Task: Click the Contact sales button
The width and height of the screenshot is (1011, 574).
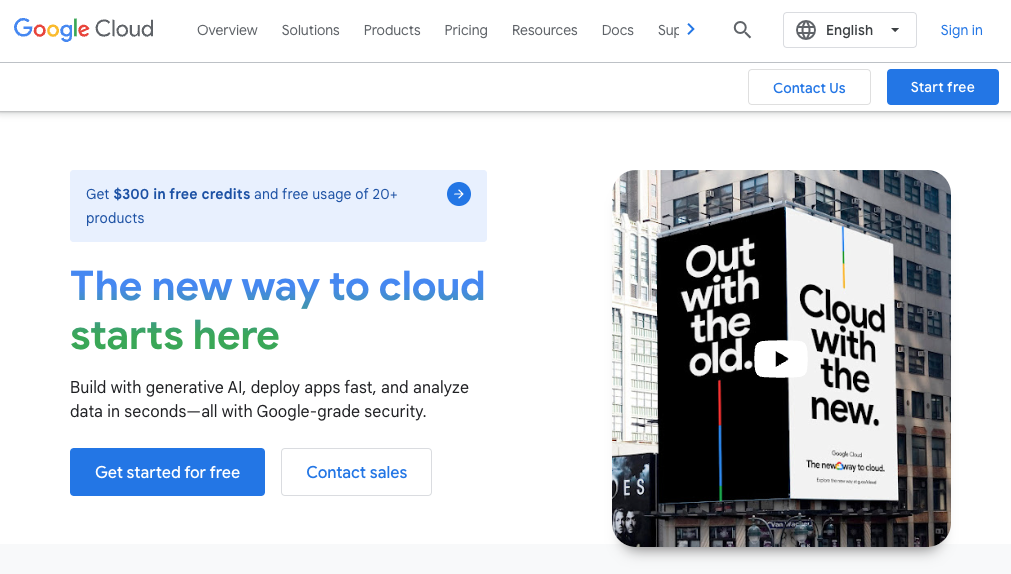Action: (x=357, y=472)
